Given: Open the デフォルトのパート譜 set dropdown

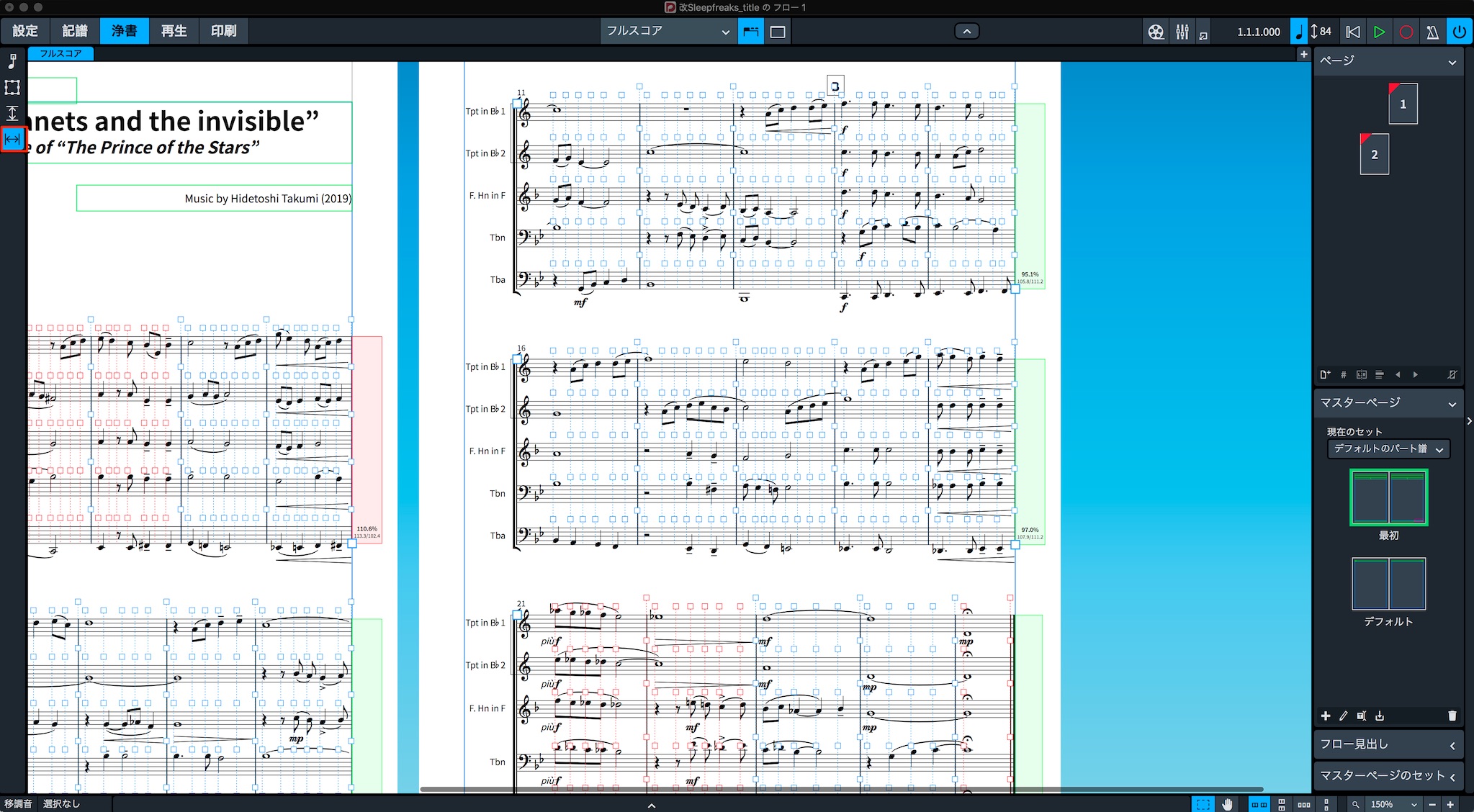Looking at the screenshot, I should click(1388, 449).
